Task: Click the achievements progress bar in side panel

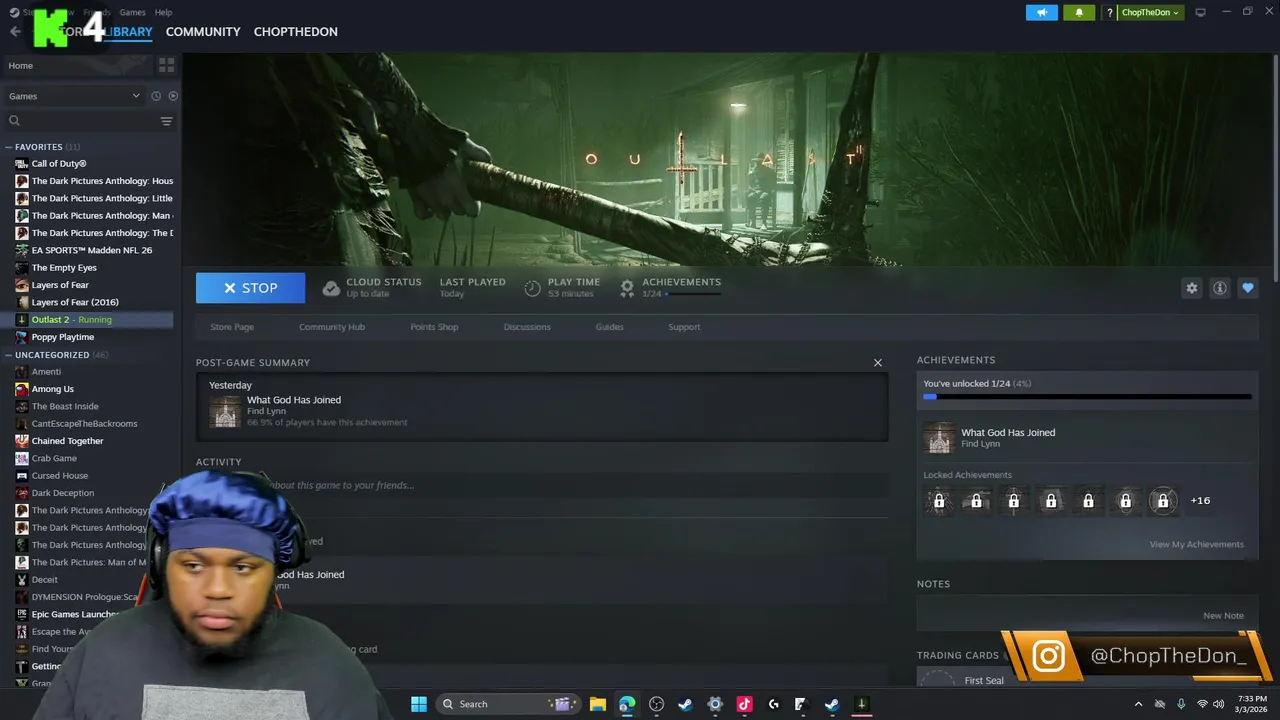Action: [x=1087, y=397]
